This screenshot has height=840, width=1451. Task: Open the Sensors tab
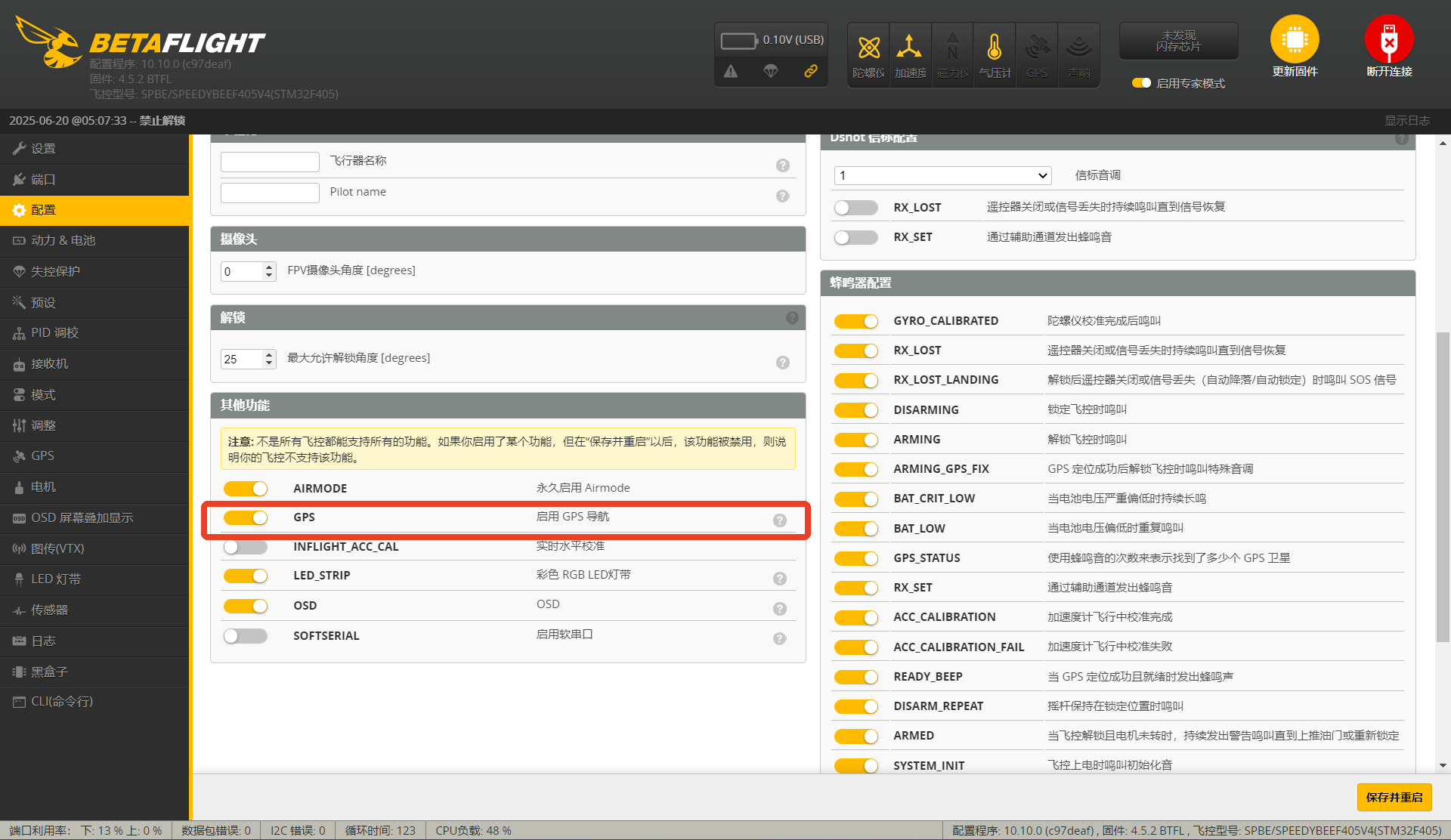(x=94, y=610)
